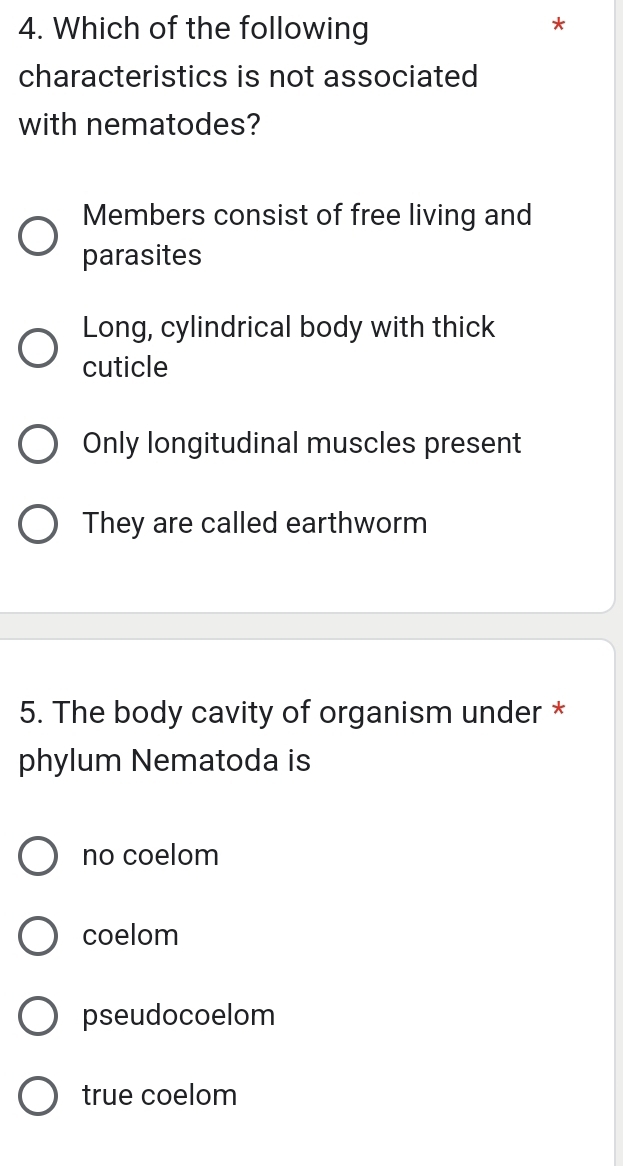
Task: Mark radio circle for "Only longitudinal muscles present"
Action: click(x=39, y=444)
